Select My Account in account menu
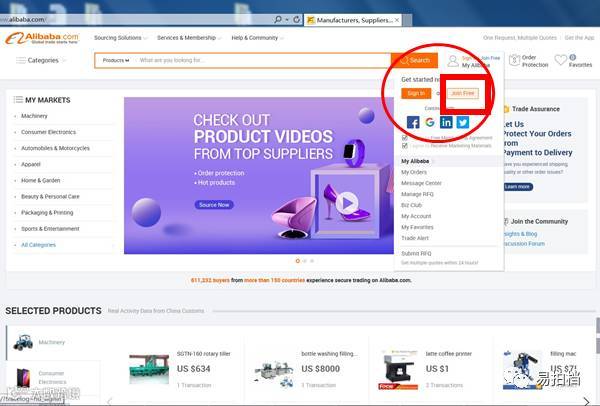600x406 pixels. click(416, 216)
